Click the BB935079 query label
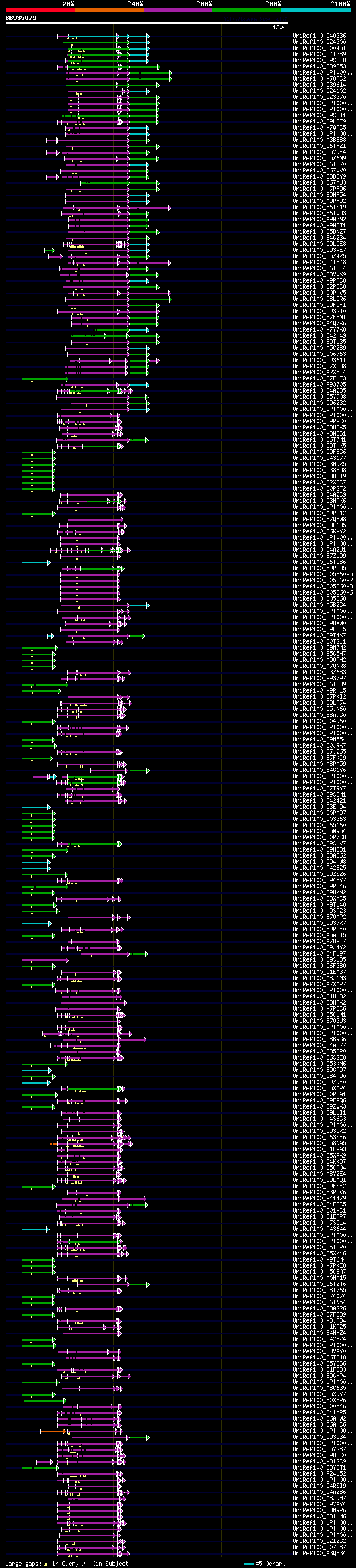 click(21, 18)
